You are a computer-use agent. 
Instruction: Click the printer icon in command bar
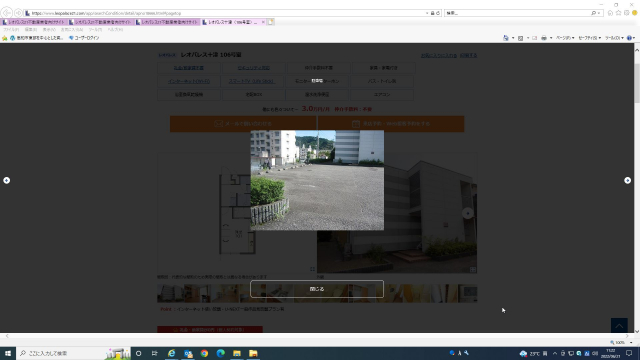(x=544, y=38)
